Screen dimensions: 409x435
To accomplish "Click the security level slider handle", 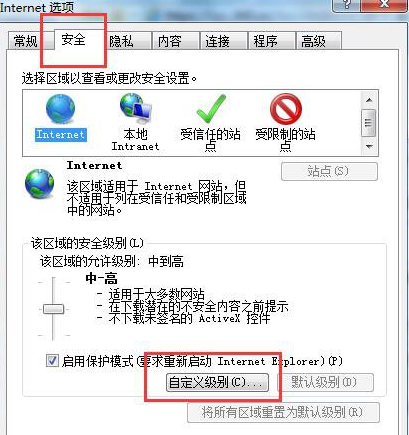I will click(53, 309).
